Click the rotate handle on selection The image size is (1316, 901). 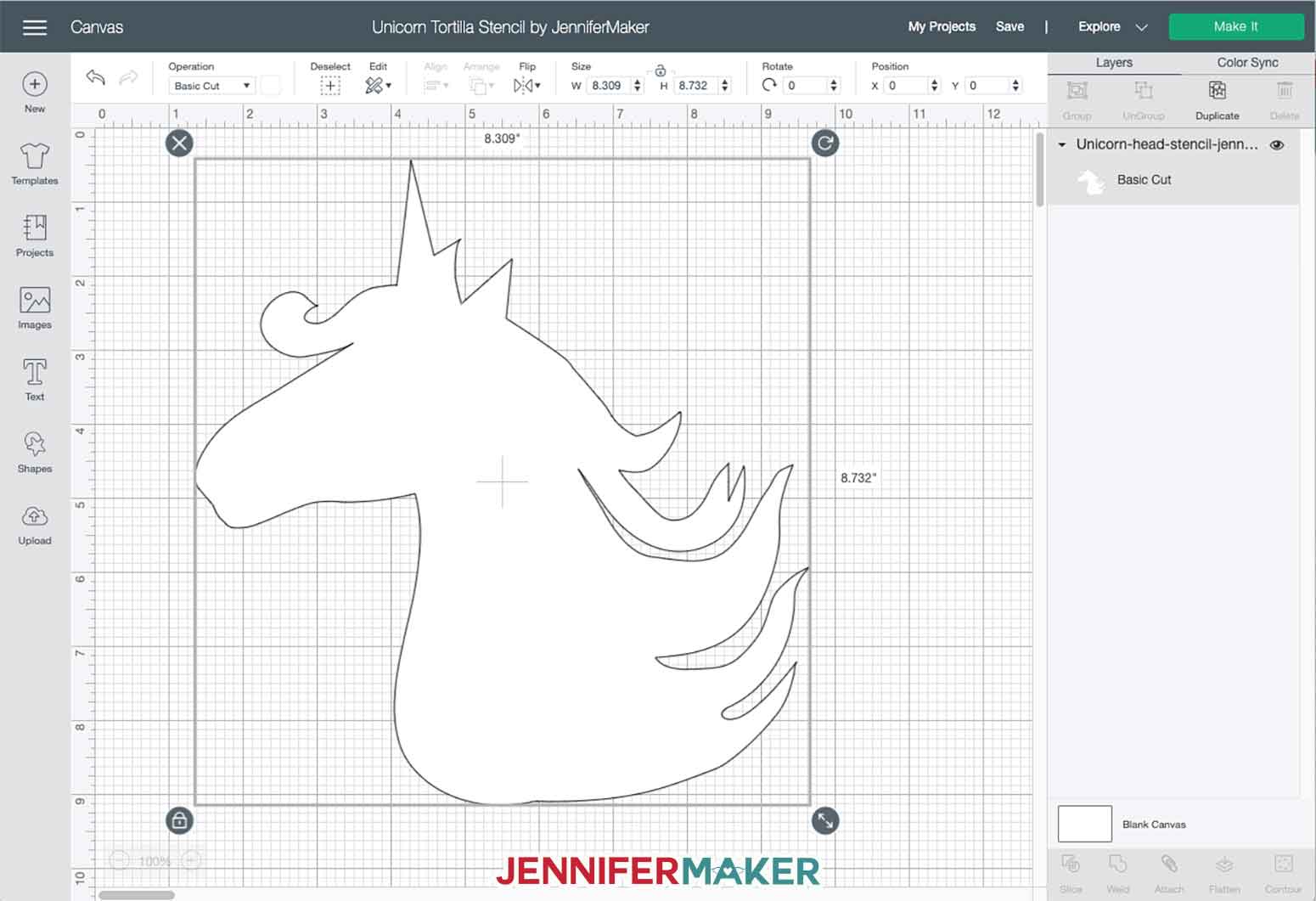825,143
